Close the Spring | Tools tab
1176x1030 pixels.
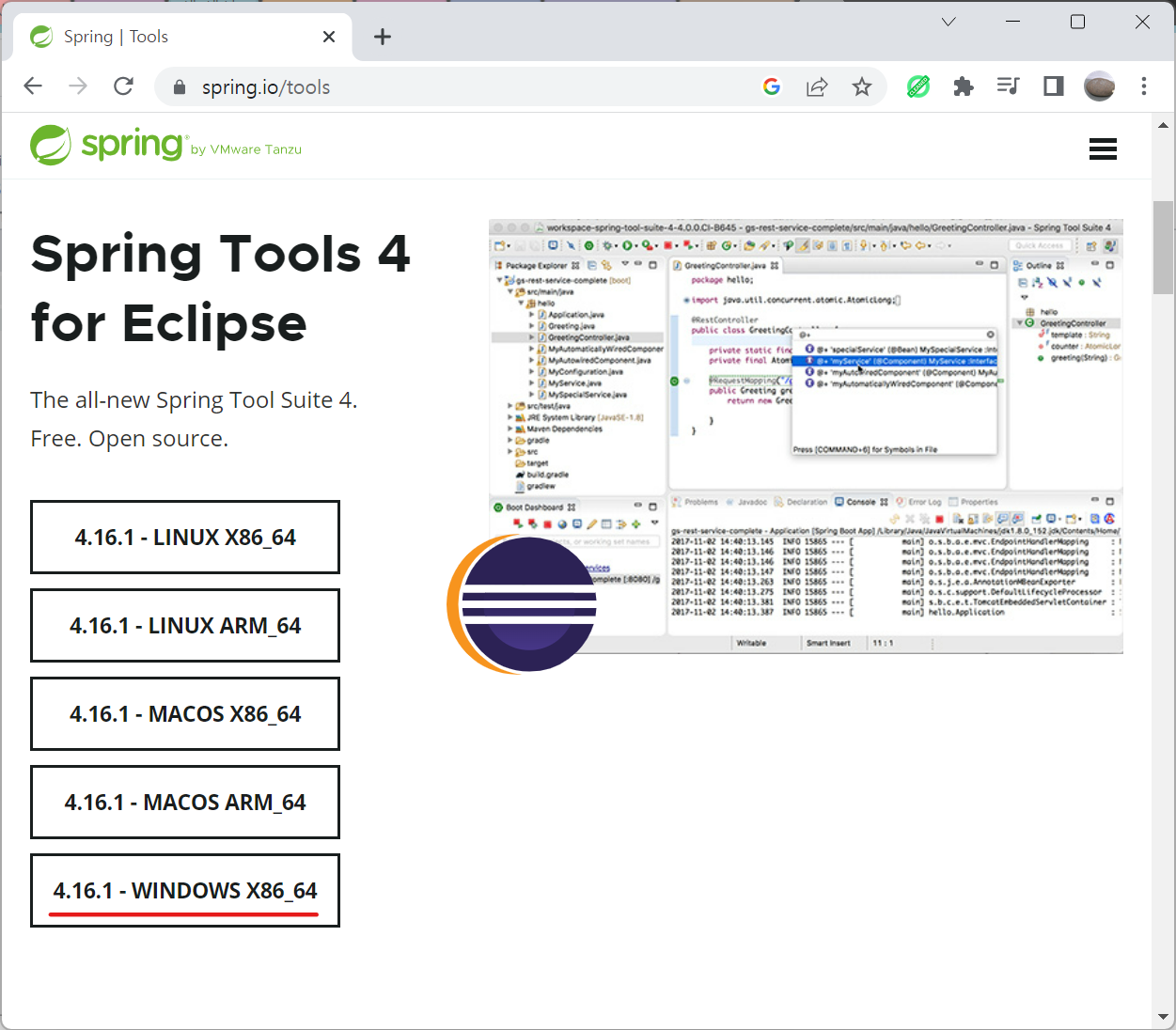click(329, 37)
